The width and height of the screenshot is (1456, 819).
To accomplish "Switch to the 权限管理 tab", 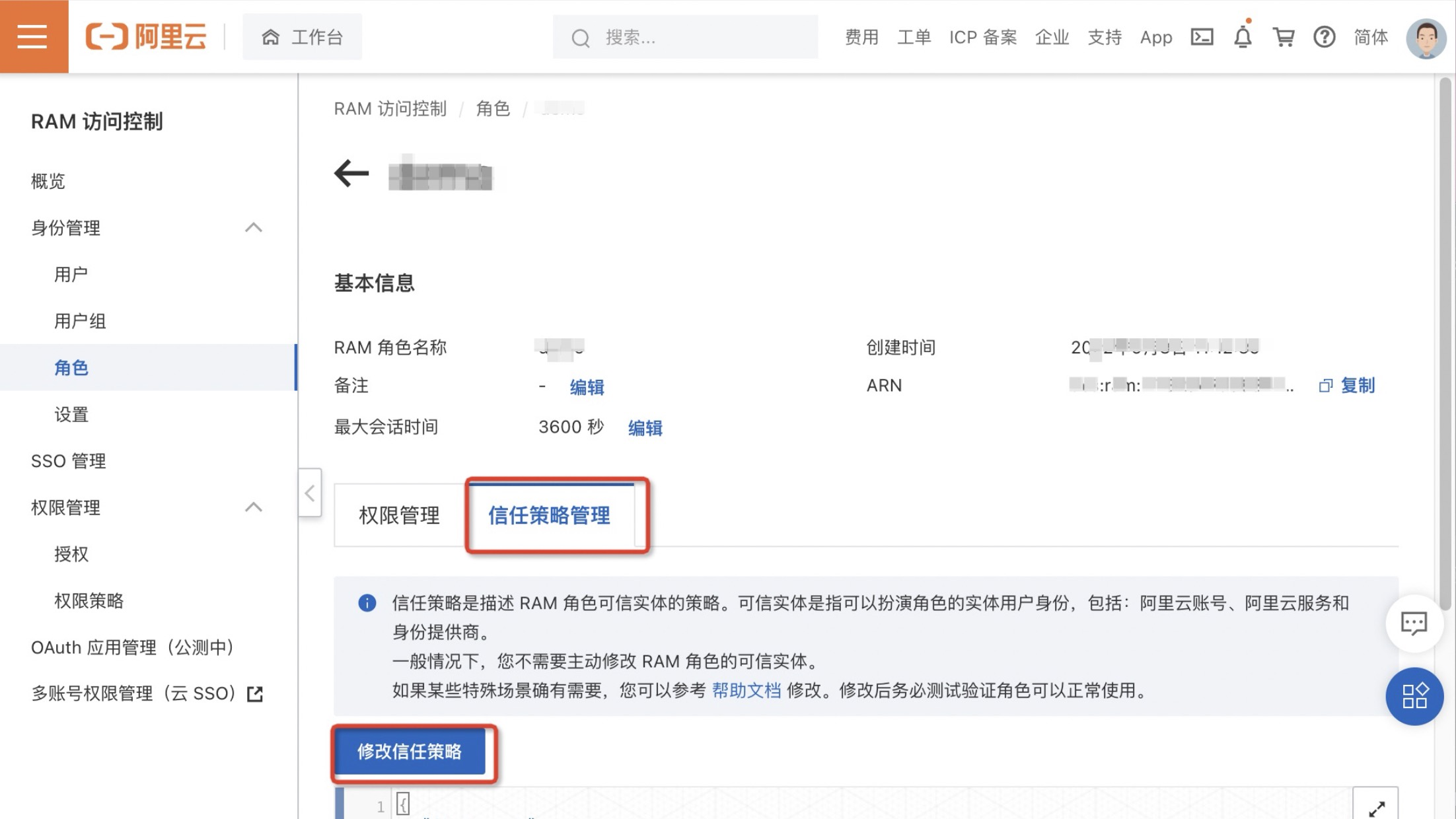I will pos(399,516).
